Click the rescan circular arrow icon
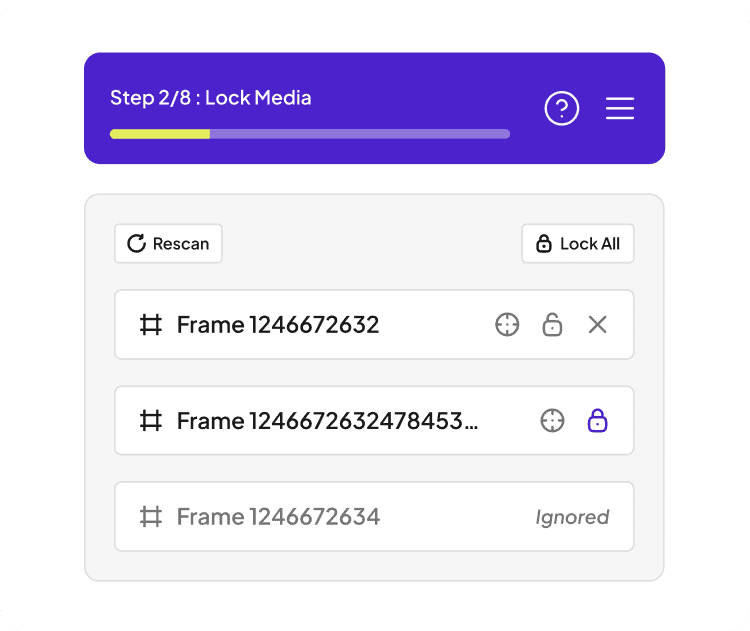 tap(137, 243)
